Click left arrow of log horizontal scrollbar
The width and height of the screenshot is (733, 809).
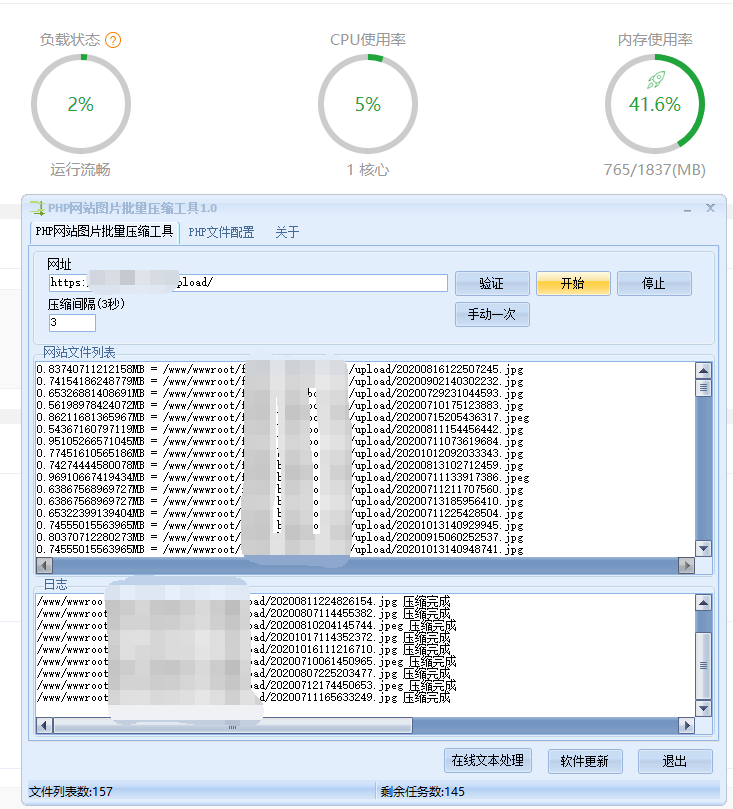click(x=44, y=725)
